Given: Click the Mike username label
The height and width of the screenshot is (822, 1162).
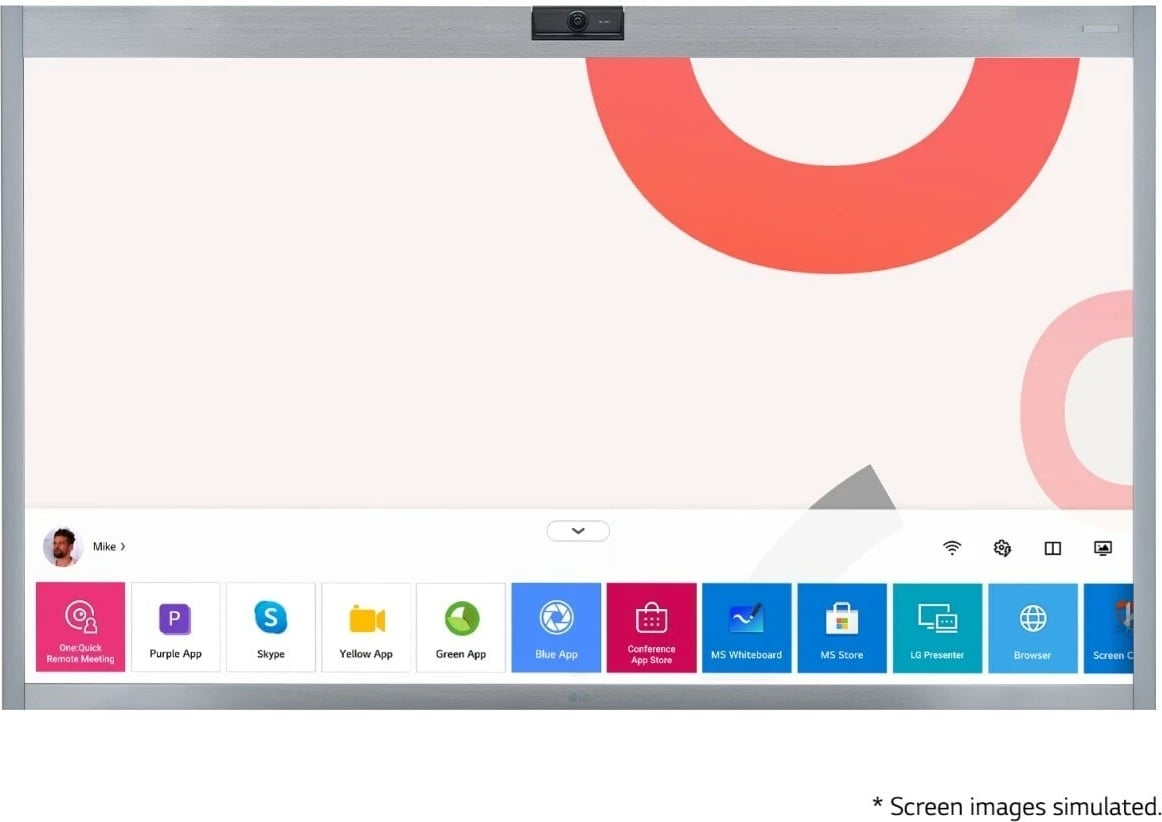Looking at the screenshot, I should 104,547.
